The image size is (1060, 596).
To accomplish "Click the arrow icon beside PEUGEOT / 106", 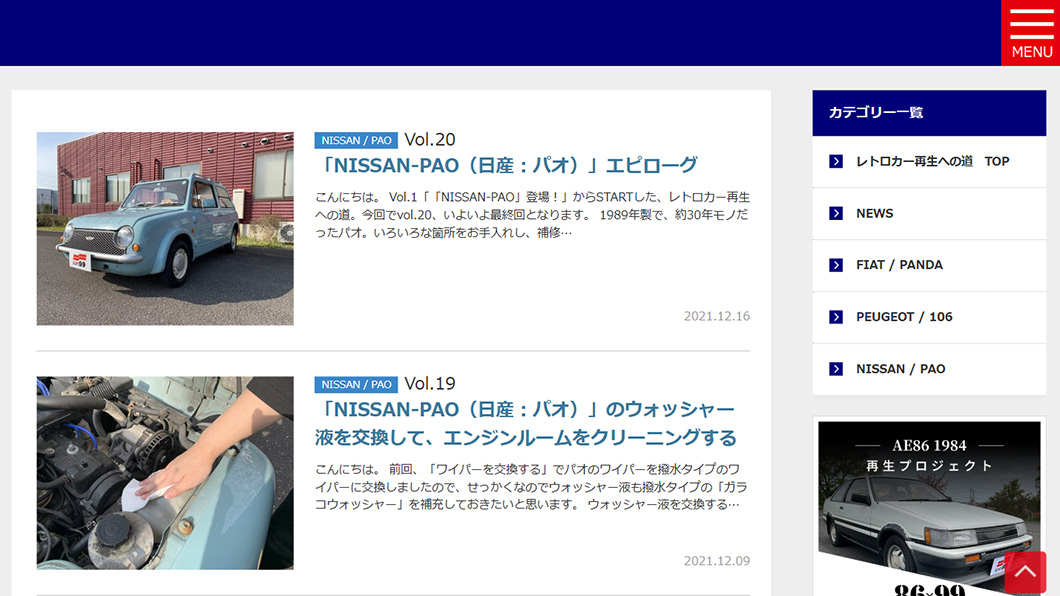I will coord(836,316).
